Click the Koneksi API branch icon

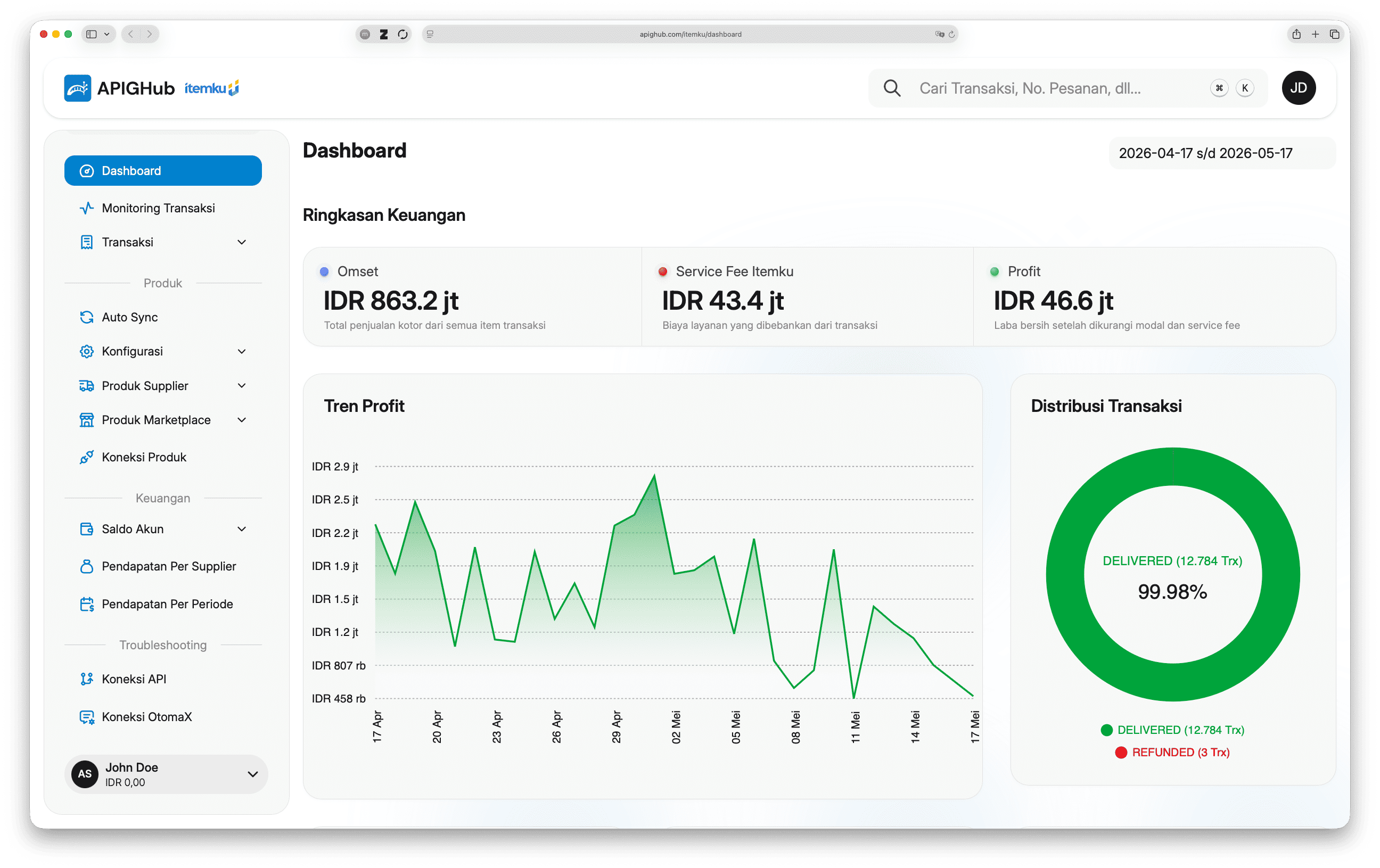click(x=87, y=679)
